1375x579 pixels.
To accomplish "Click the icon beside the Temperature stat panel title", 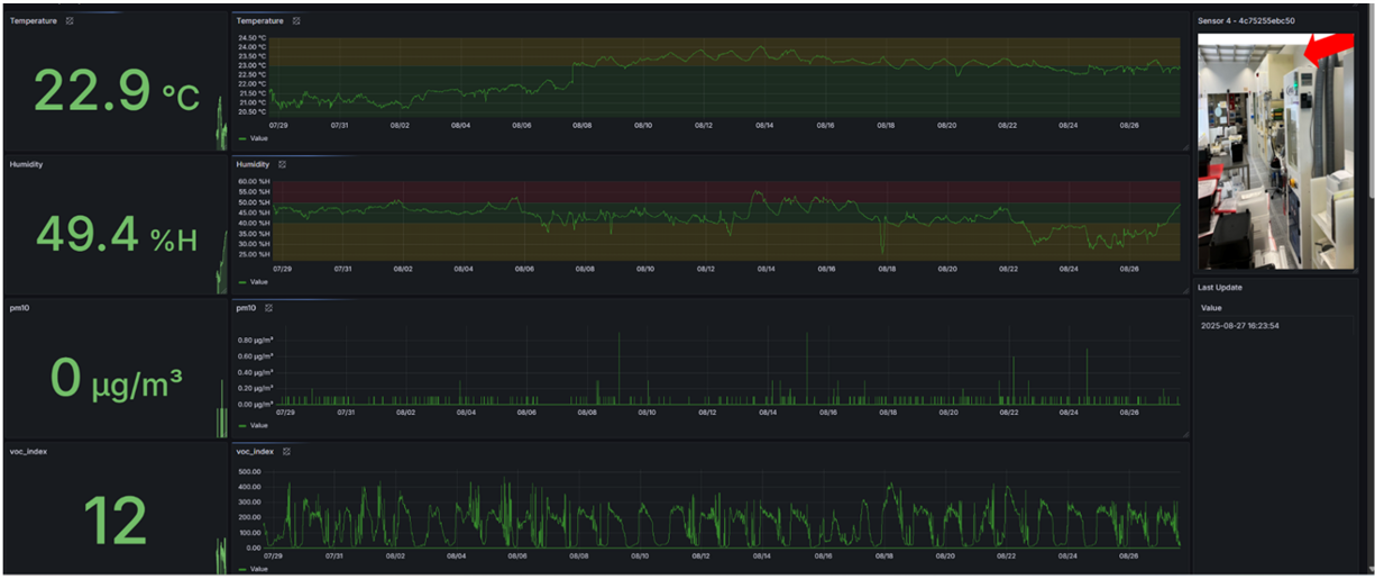I will [69, 21].
